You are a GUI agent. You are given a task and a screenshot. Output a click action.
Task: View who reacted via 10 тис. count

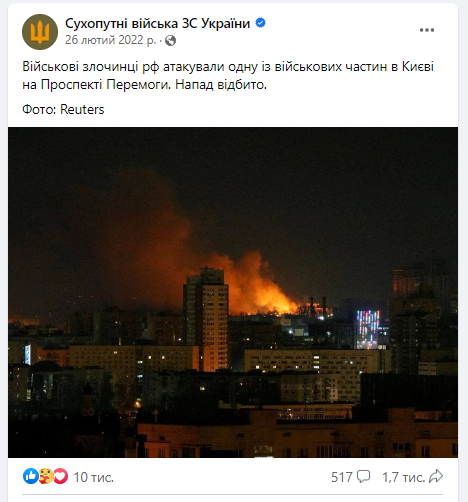coord(94,477)
